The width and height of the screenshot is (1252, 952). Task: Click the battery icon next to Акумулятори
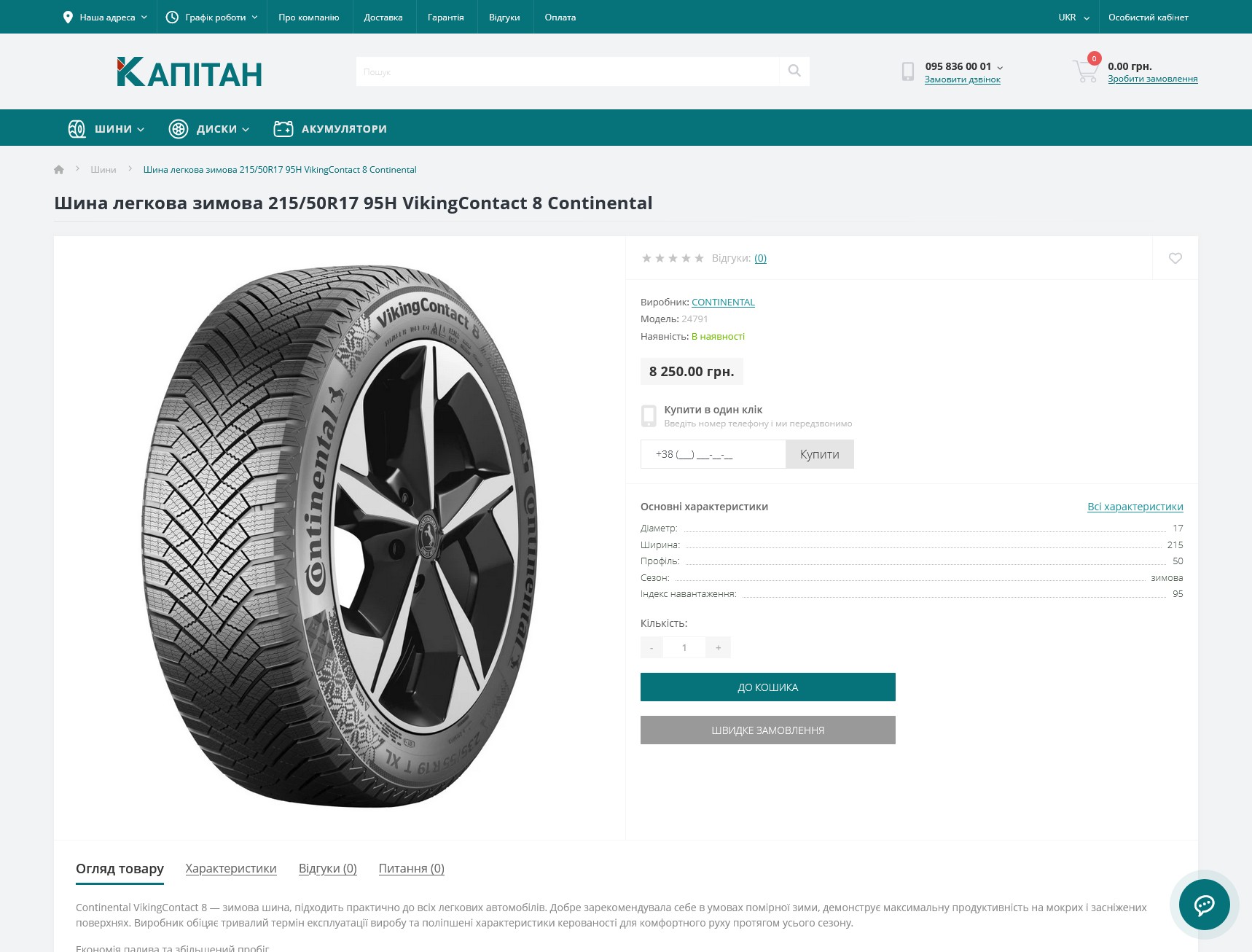click(x=283, y=129)
